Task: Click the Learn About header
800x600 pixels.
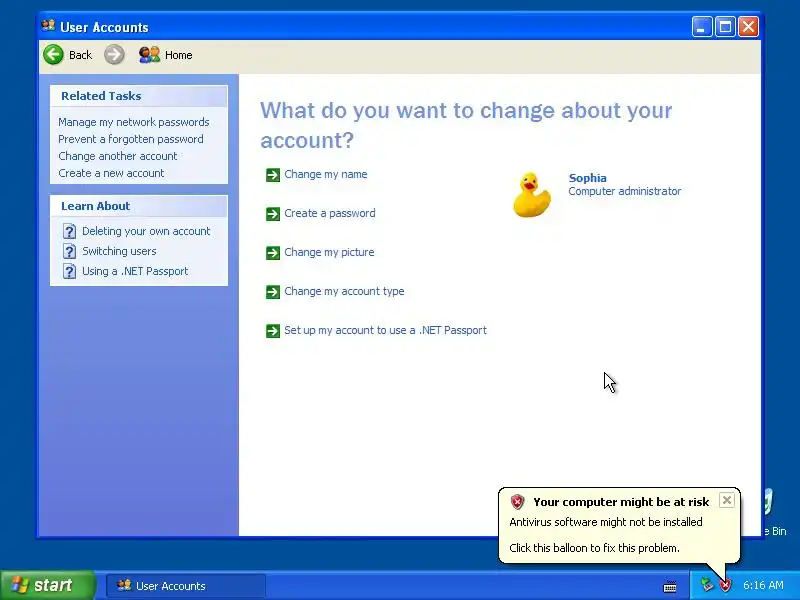Action: click(139, 206)
